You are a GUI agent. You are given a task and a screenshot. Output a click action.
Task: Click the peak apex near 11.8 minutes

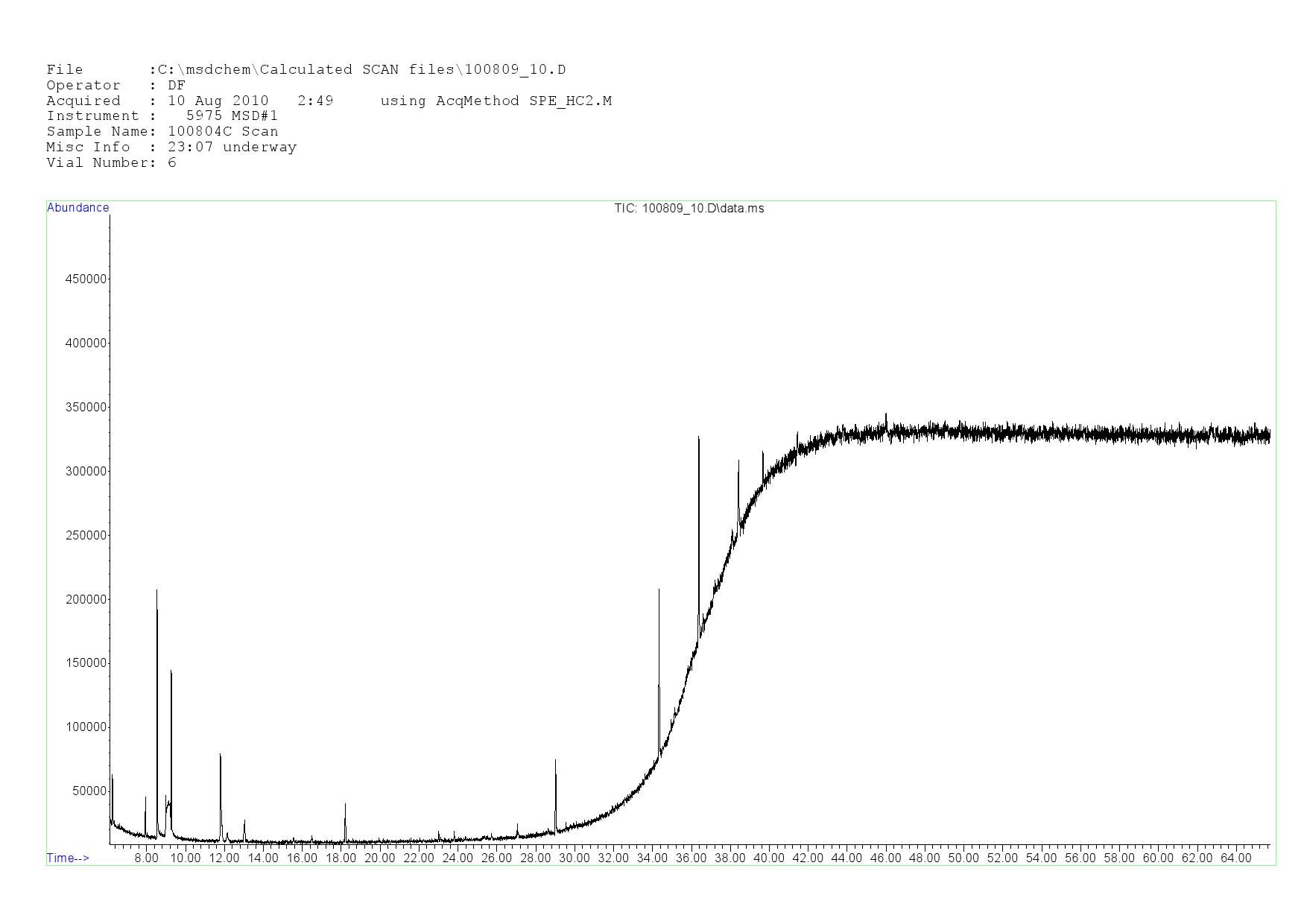click(220, 756)
